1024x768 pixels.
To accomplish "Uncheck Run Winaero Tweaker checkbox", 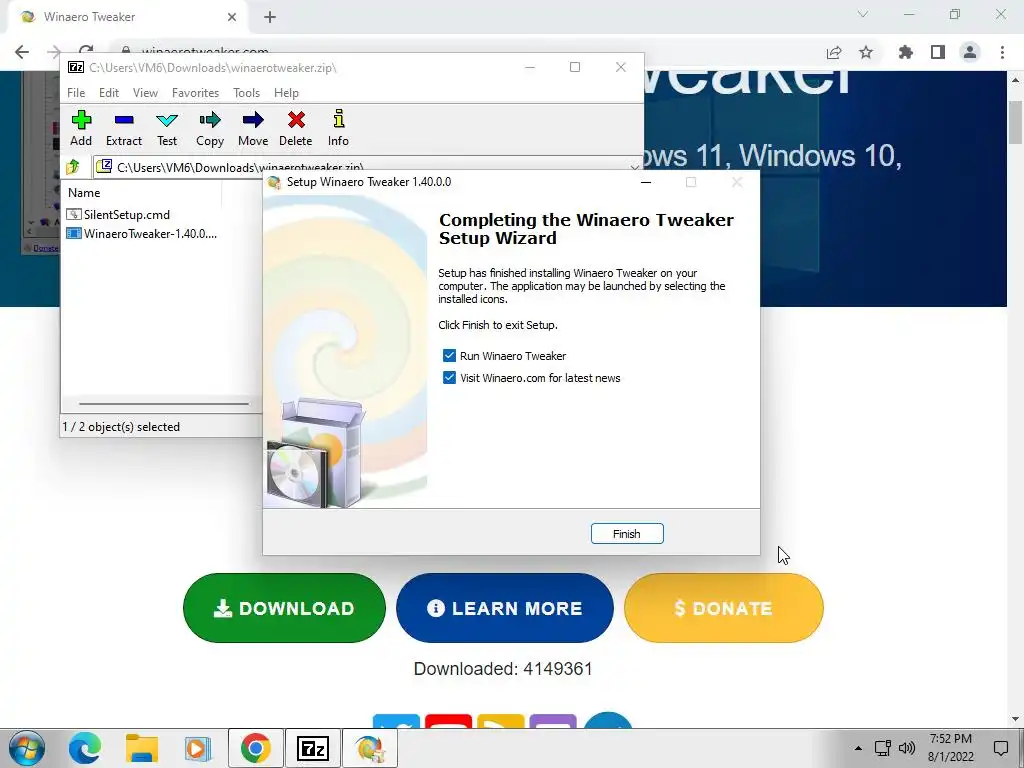I will (449, 356).
